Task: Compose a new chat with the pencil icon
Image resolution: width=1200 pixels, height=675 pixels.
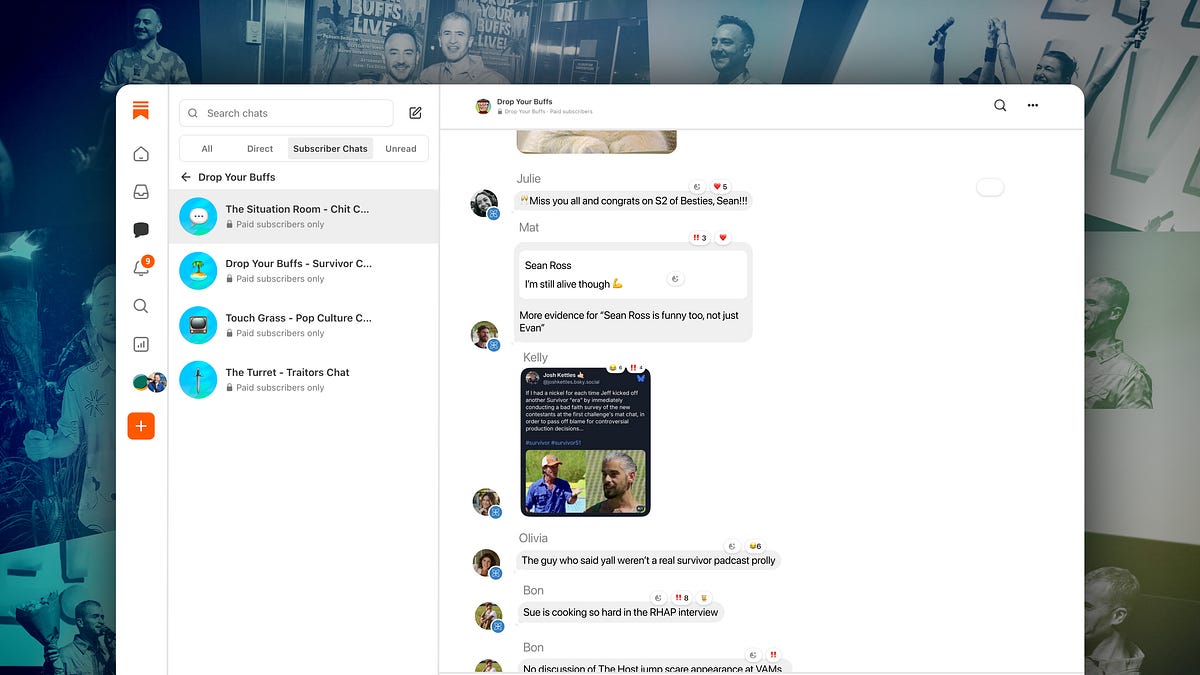Action: 416,113
